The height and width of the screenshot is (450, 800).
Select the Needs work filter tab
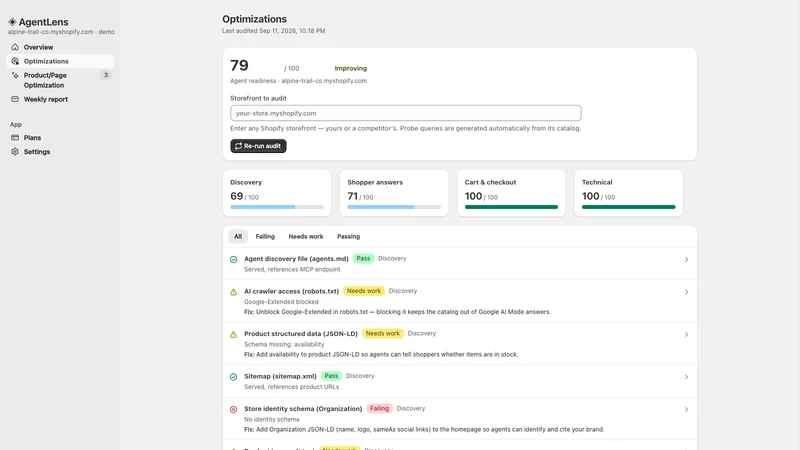click(x=306, y=236)
